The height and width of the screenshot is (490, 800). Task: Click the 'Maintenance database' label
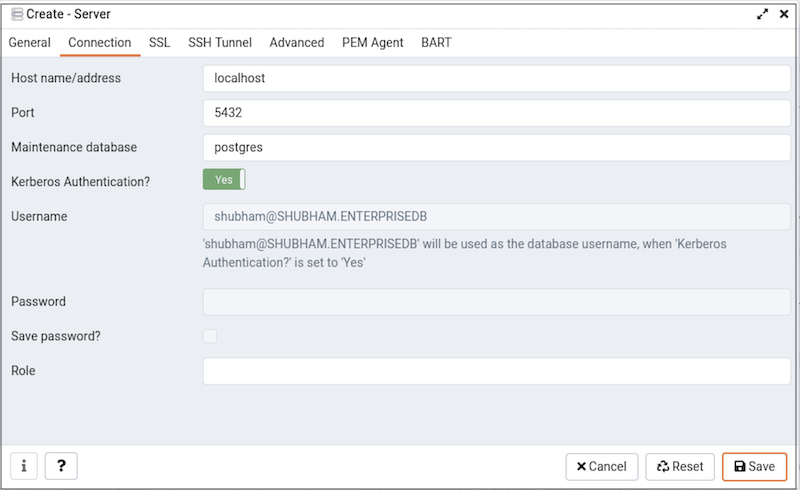[x=74, y=147]
